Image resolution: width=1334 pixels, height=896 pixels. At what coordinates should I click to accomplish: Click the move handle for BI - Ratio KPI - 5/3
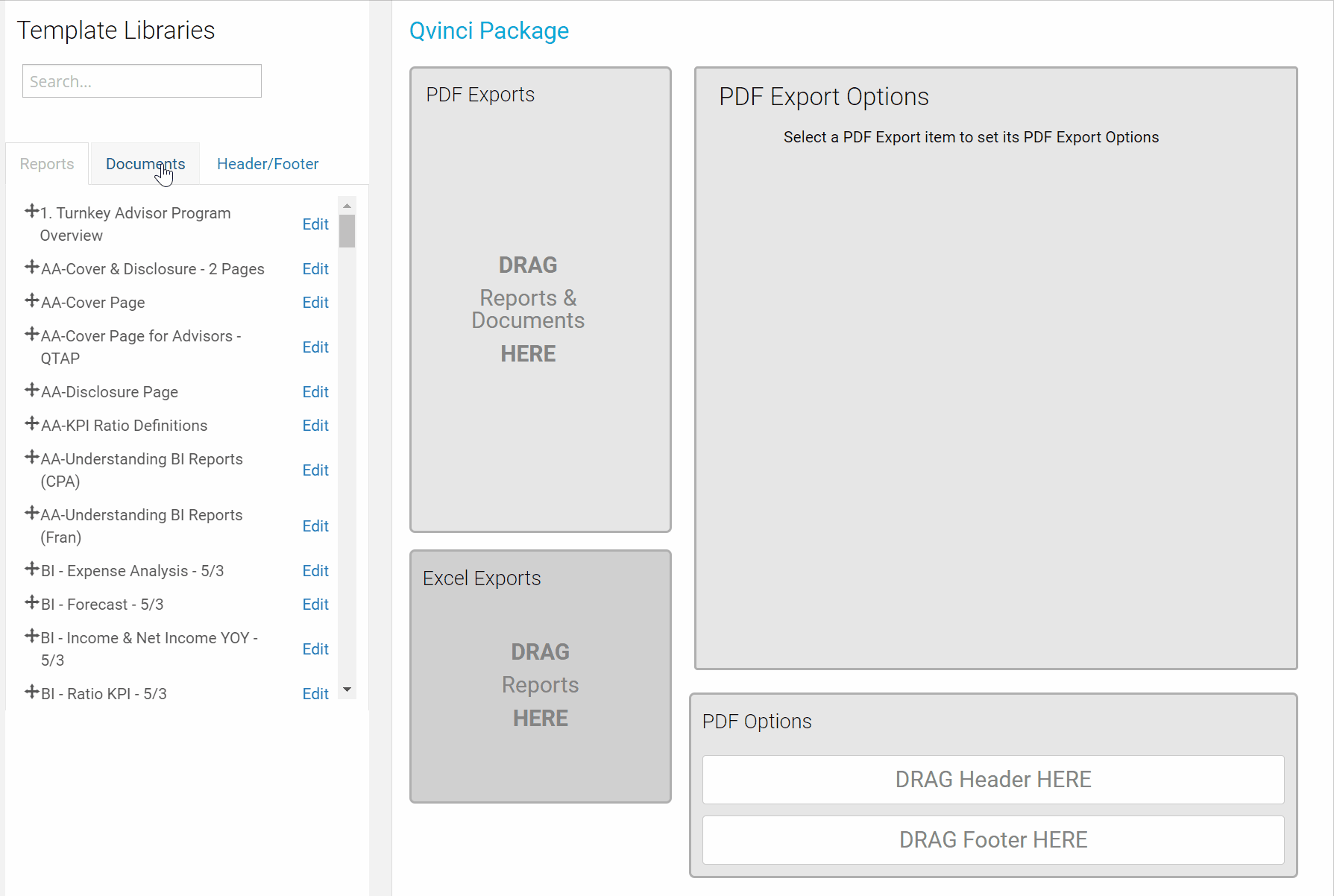pos(32,692)
